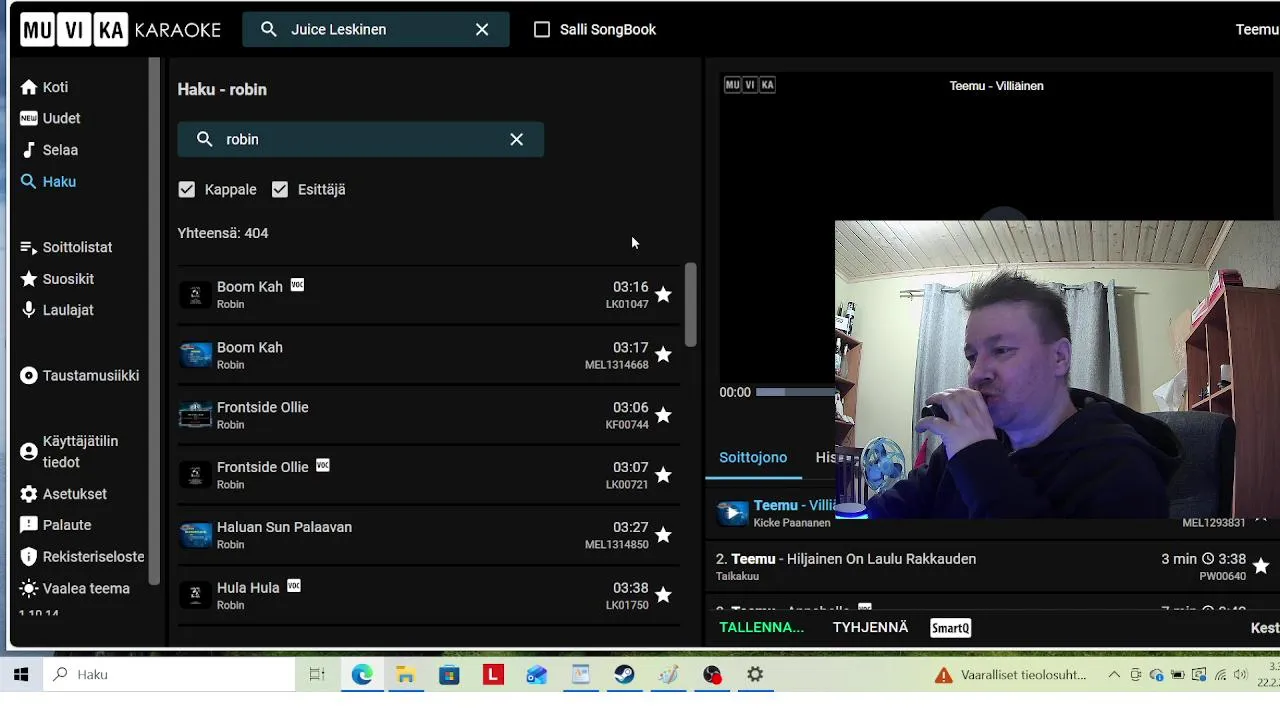Open Käyttäjätilin tiedot account info
Image resolution: width=1280 pixels, height=720 pixels.
click(x=69, y=452)
